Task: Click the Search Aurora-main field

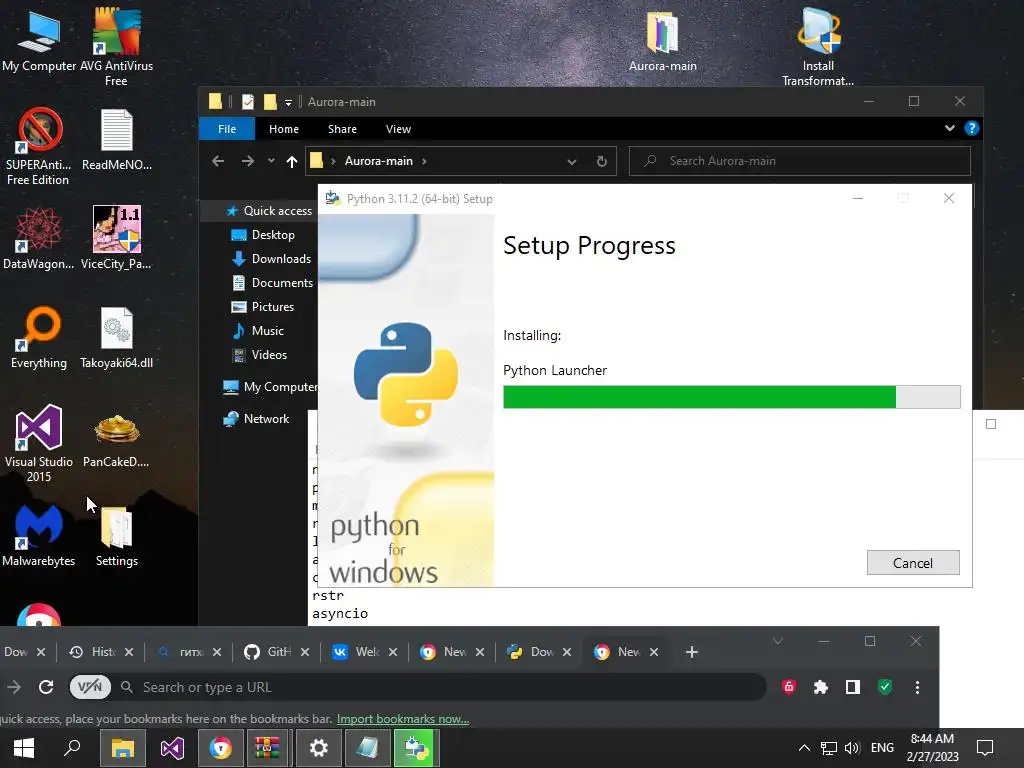Action: 799,161
